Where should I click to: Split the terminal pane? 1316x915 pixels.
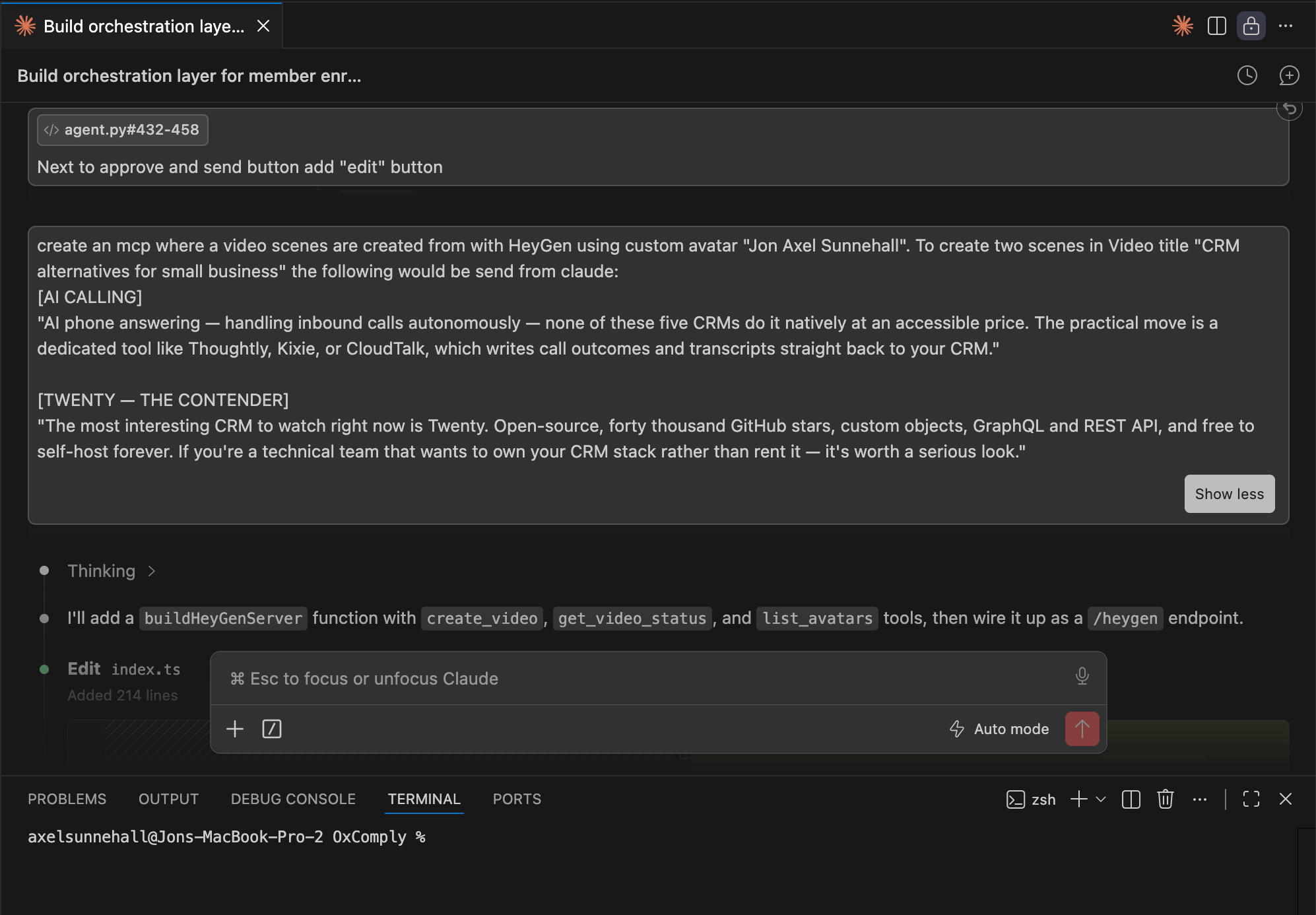pyautogui.click(x=1131, y=799)
